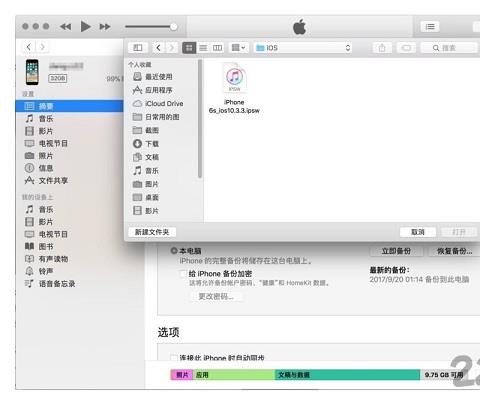Skip to next track with fast-forward icon
This screenshot has width=480, height=404.
tap(105, 27)
